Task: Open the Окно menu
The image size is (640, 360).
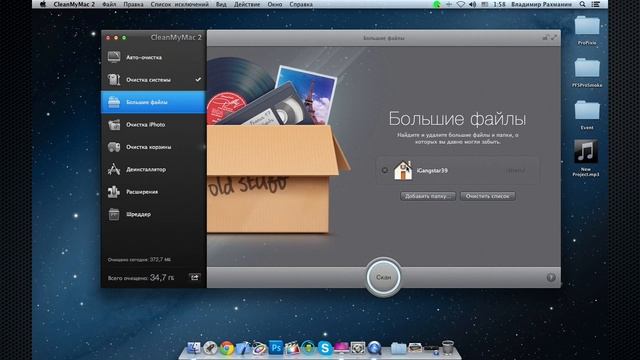Action: click(x=275, y=4)
